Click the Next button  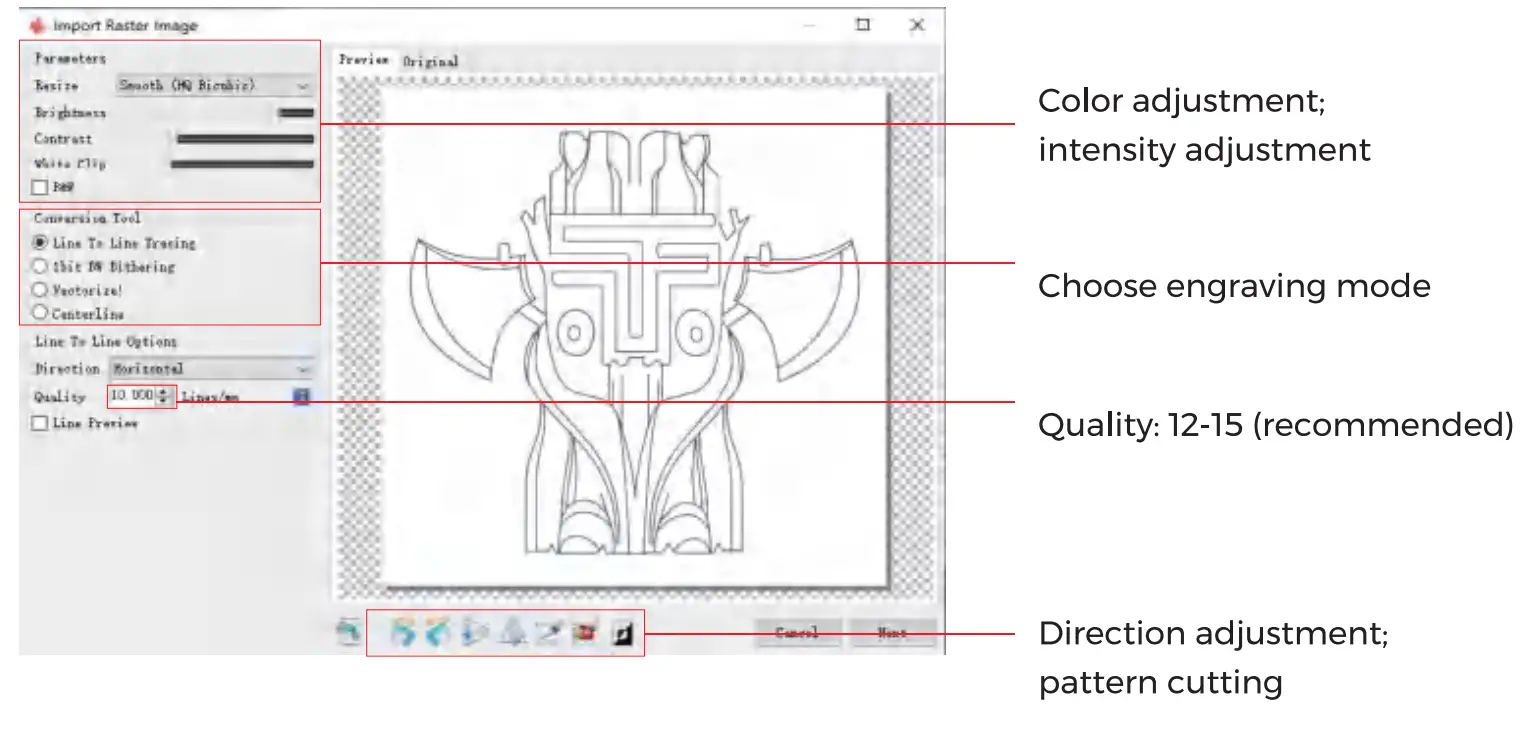[x=893, y=633]
